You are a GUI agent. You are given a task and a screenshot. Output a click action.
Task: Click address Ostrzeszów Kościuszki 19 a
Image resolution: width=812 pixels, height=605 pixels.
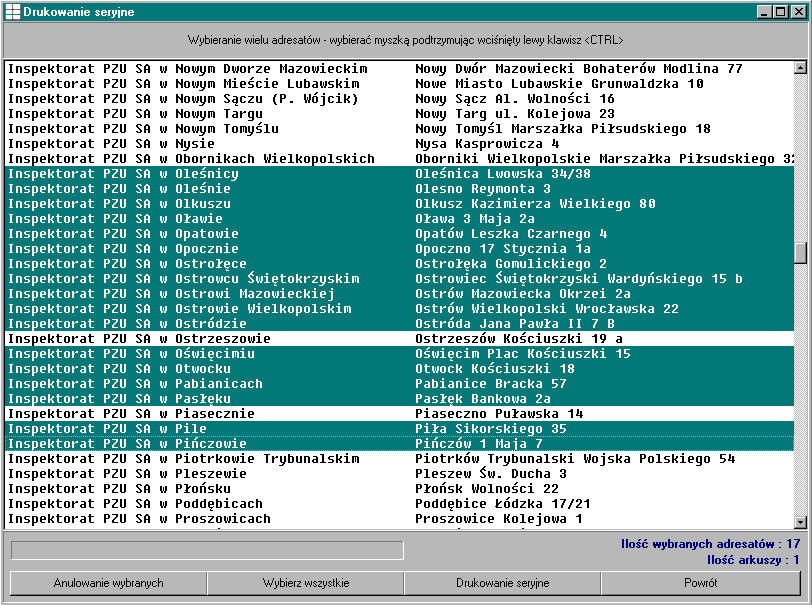pos(519,339)
